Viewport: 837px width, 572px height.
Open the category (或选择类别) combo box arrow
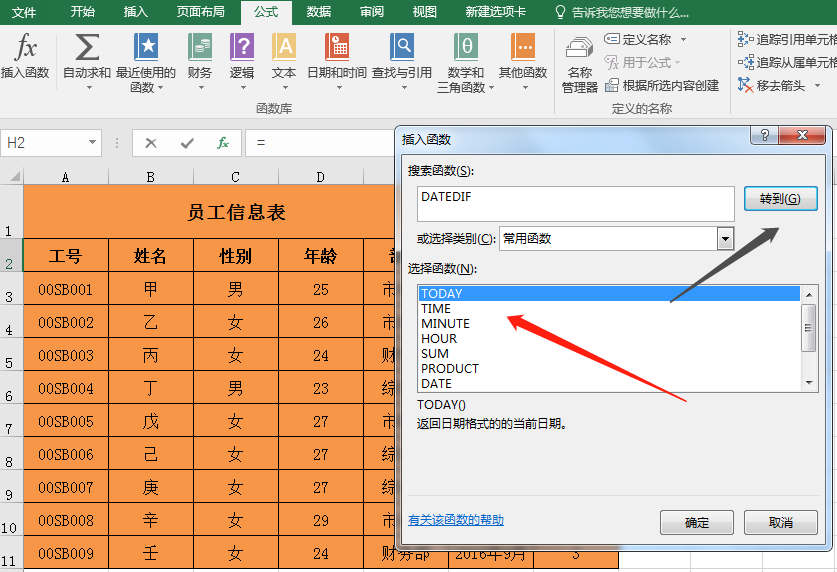[x=725, y=239]
